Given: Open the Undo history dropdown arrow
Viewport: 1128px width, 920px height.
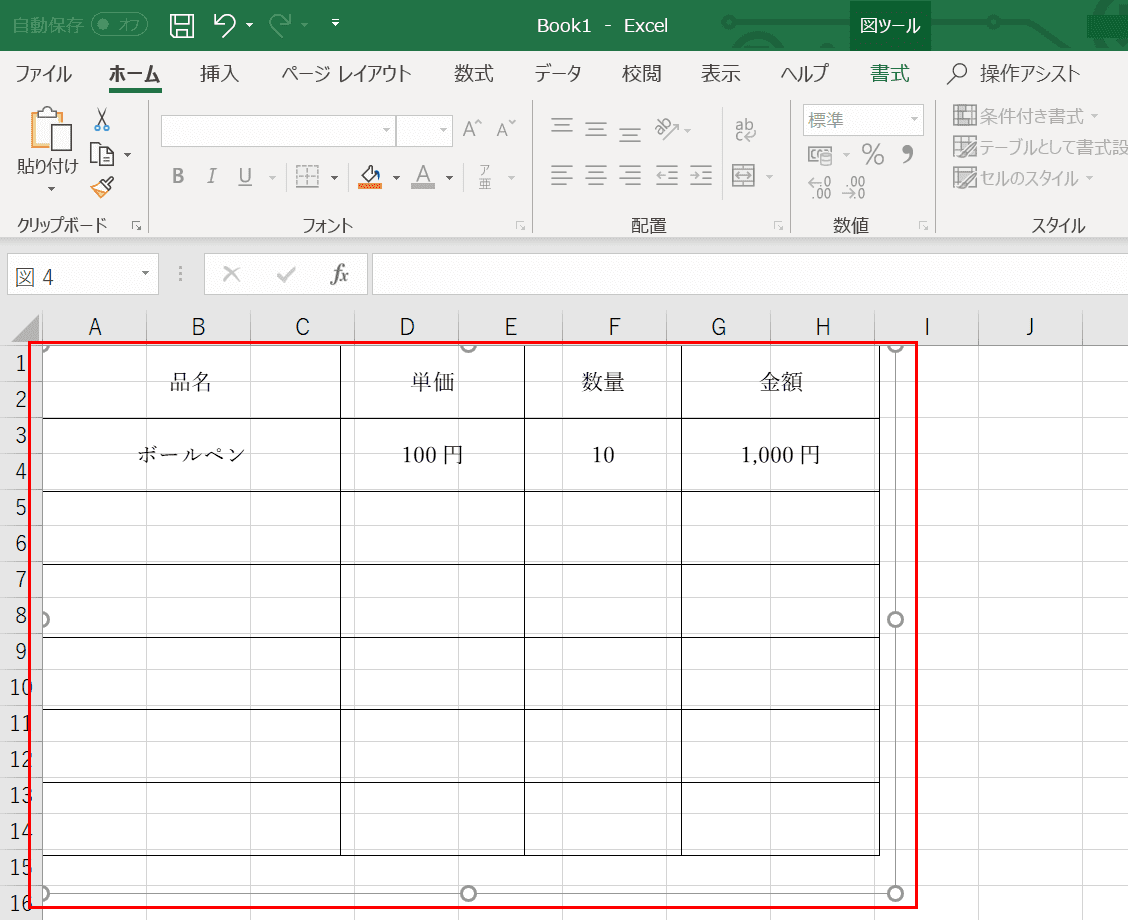Looking at the screenshot, I should pos(250,26).
